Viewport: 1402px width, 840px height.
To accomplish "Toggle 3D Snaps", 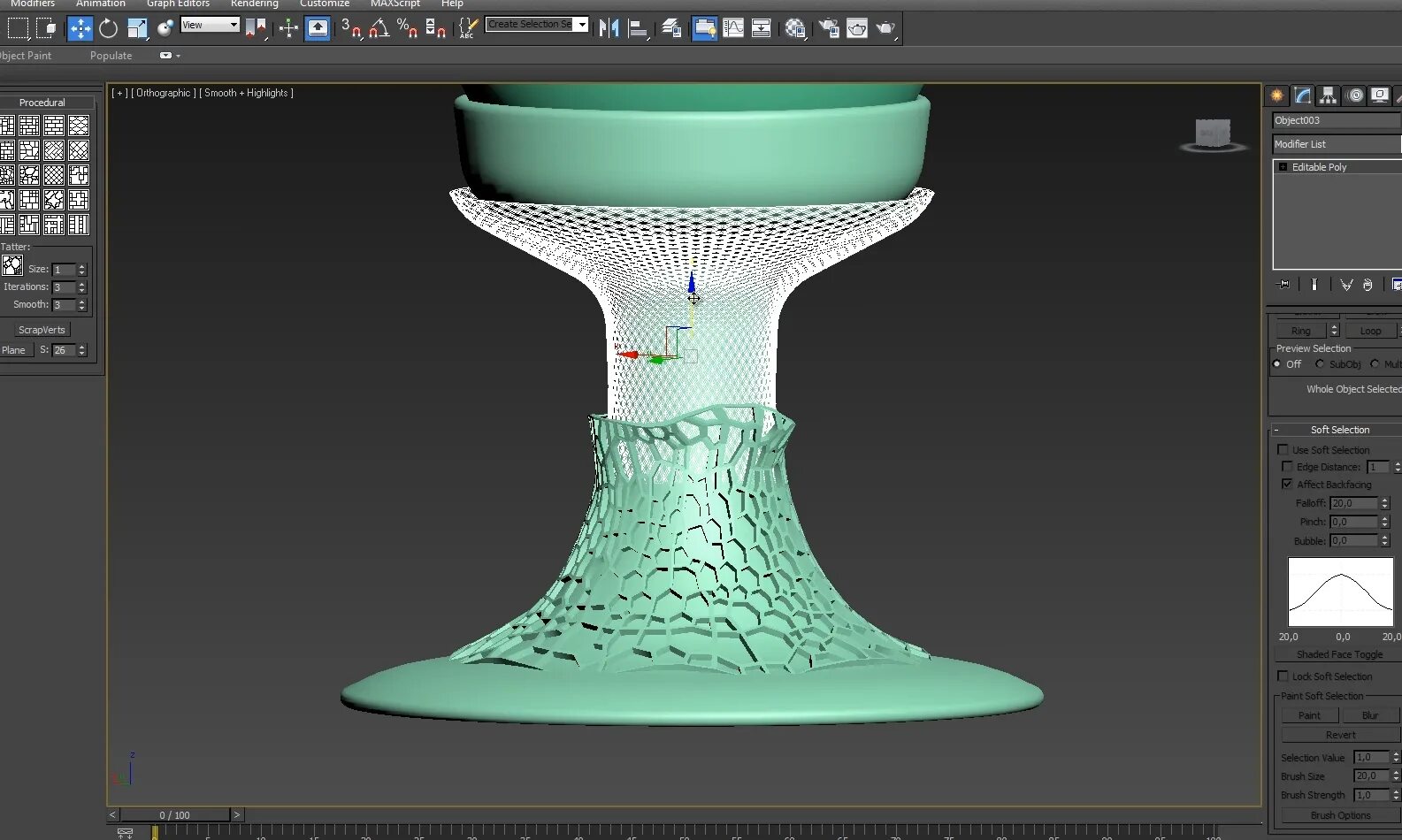I will 351,28.
